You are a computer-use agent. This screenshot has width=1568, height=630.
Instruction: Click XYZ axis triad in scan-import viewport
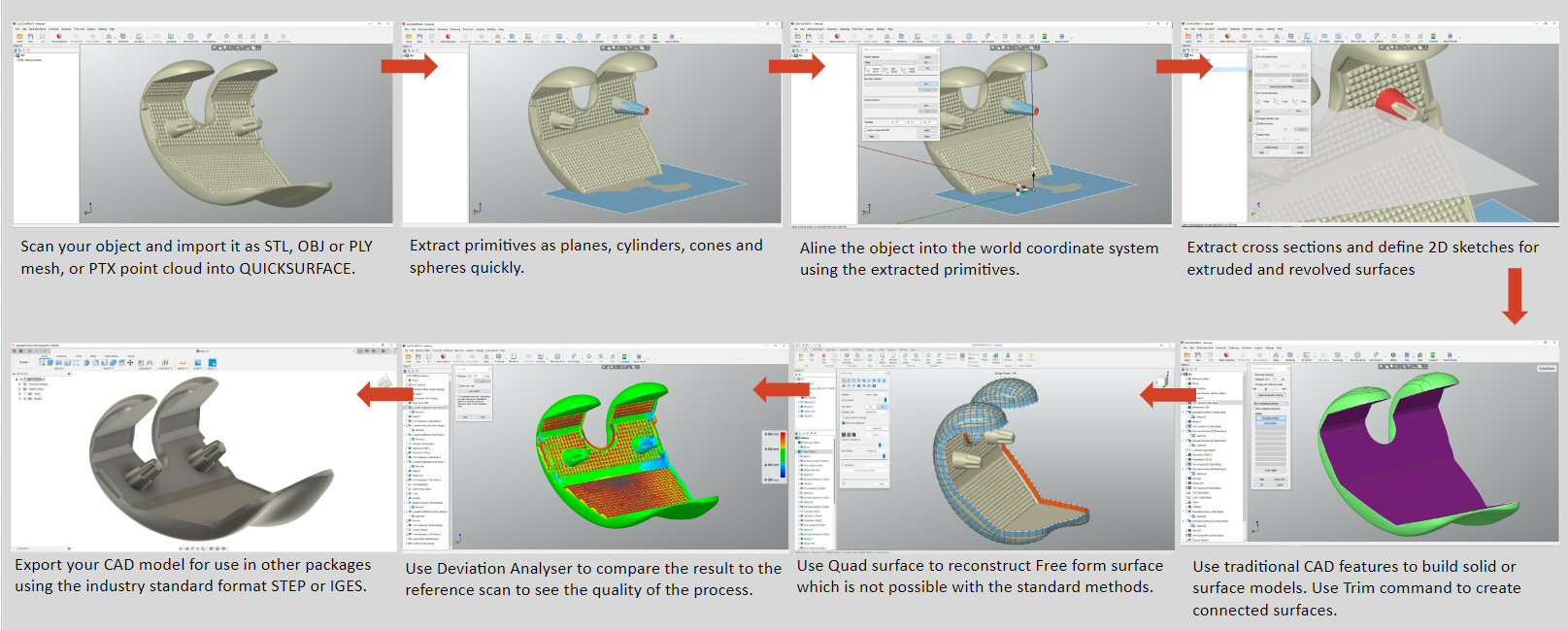point(88,207)
